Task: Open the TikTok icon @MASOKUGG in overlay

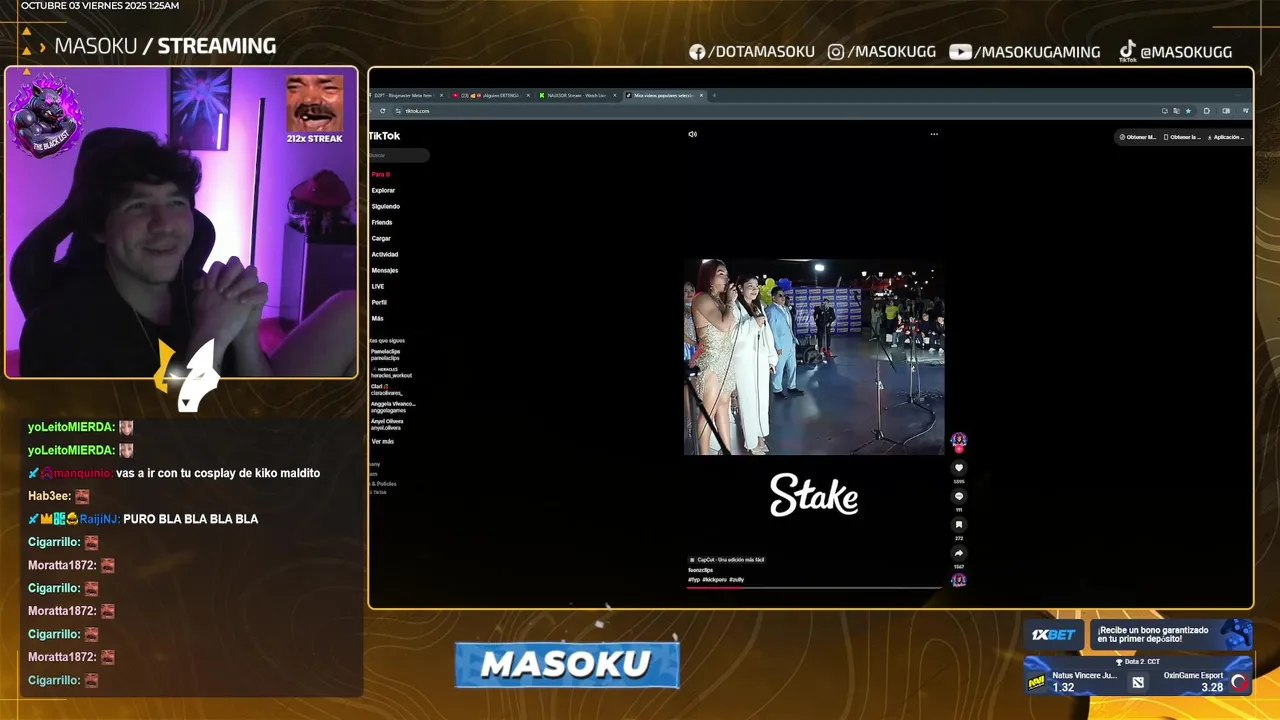Action: (x=1127, y=51)
